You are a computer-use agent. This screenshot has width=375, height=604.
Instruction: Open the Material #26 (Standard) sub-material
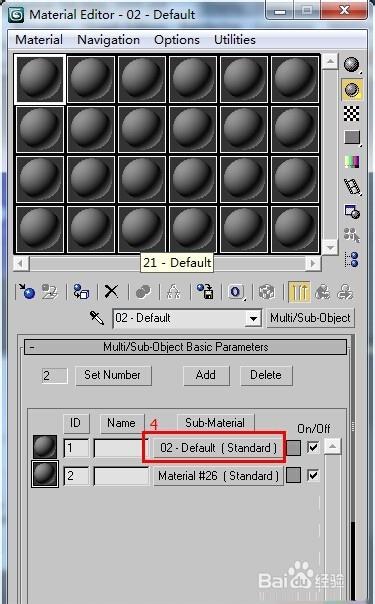[x=218, y=476]
